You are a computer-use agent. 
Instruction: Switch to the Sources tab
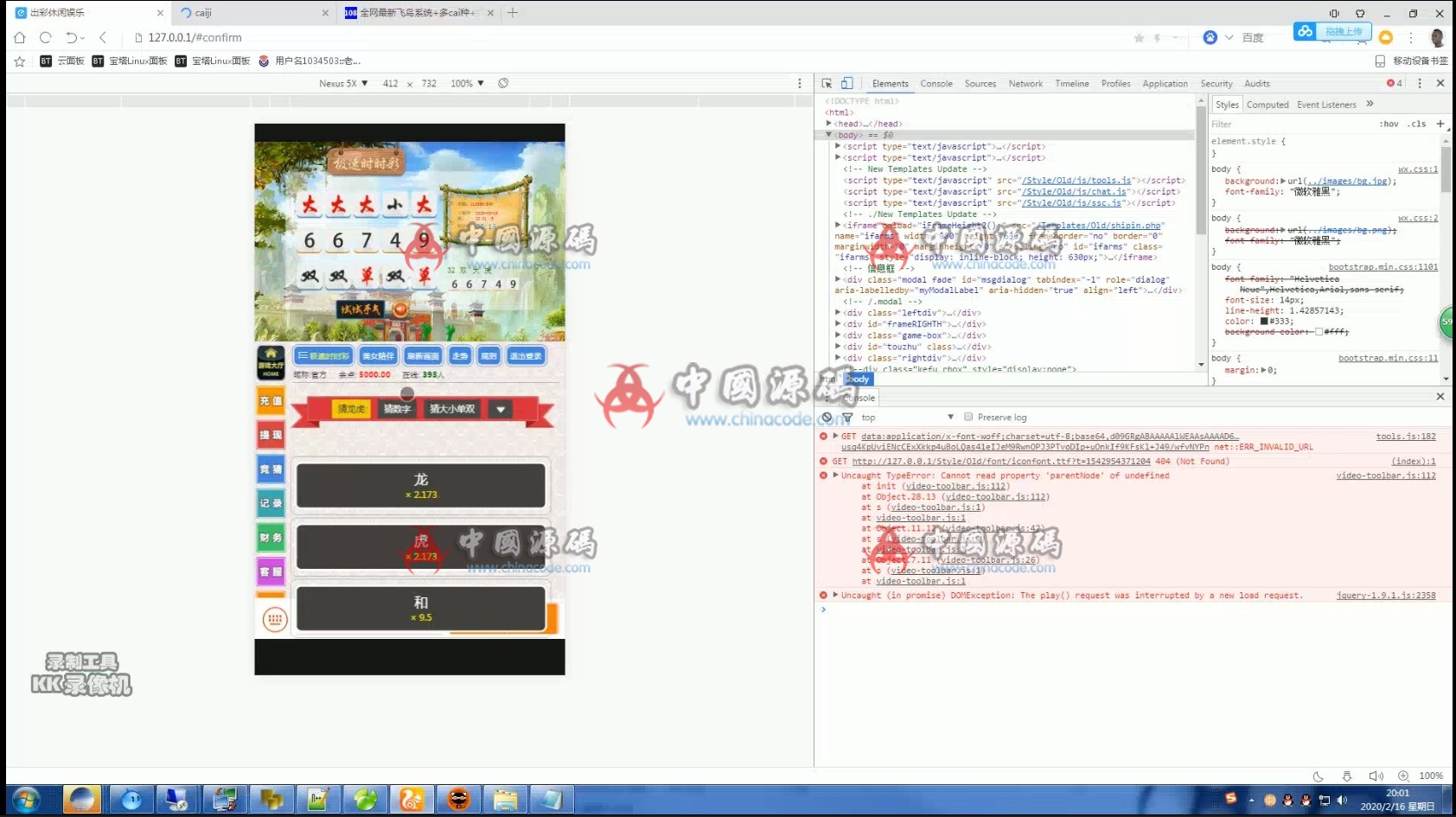pyautogui.click(x=980, y=84)
